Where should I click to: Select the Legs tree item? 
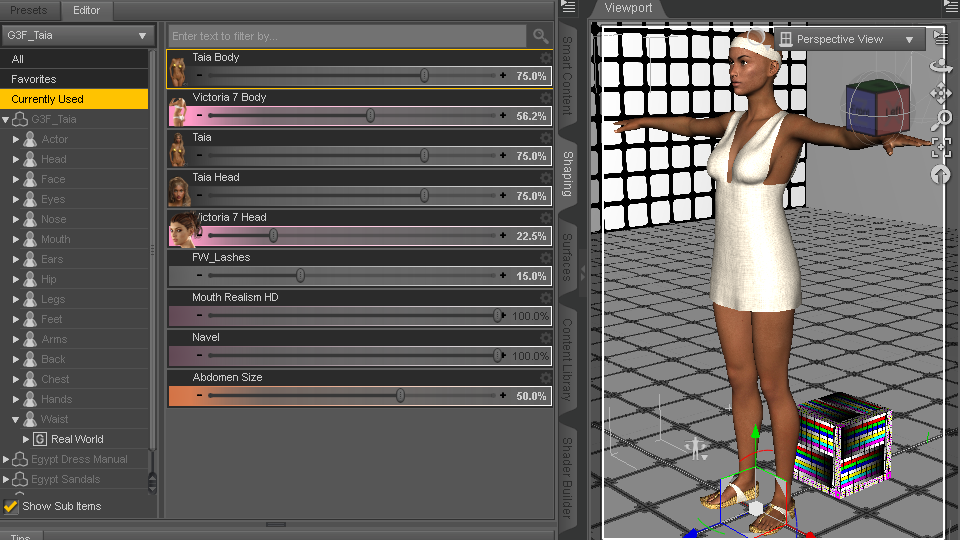(53, 299)
